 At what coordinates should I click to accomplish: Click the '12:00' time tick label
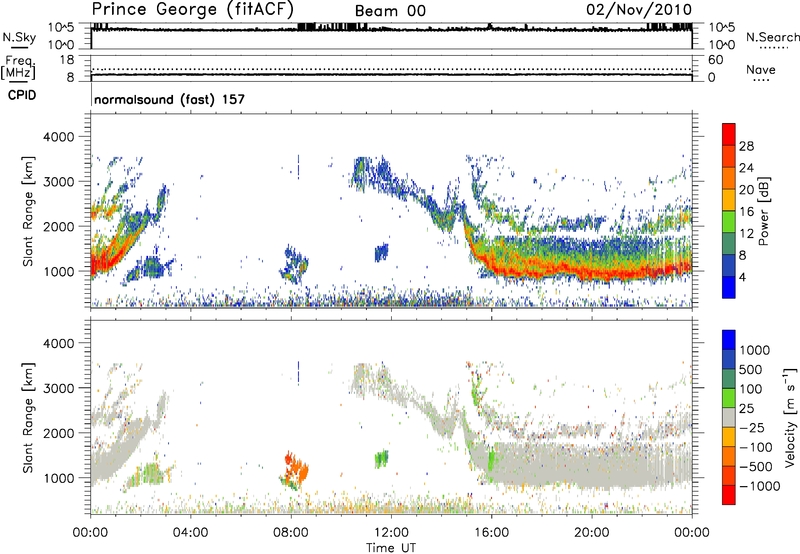391,533
